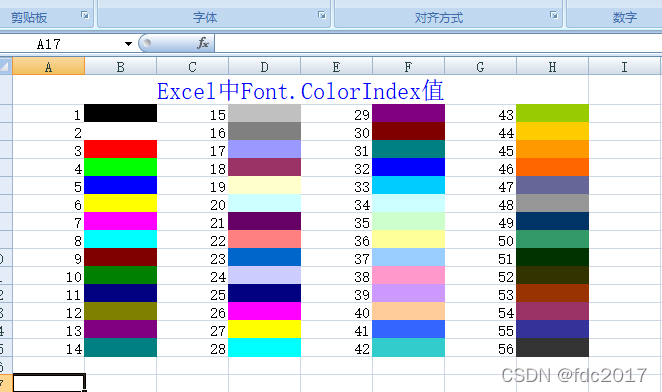Click the lavender swatch for index 24
Screen dimensions: 662x392
click(265, 275)
